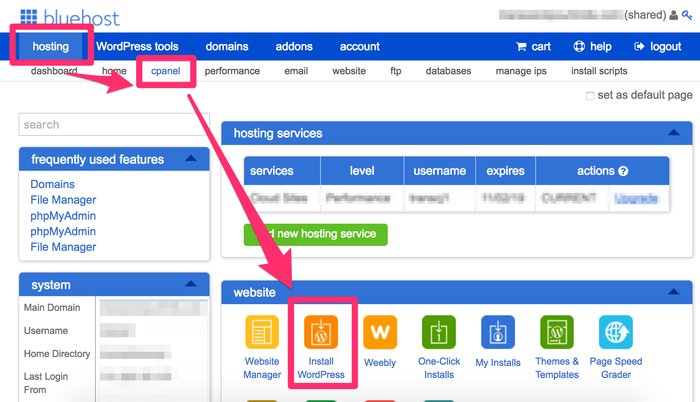Open the account tab
This screenshot has height=402, width=700.
coord(359,46)
